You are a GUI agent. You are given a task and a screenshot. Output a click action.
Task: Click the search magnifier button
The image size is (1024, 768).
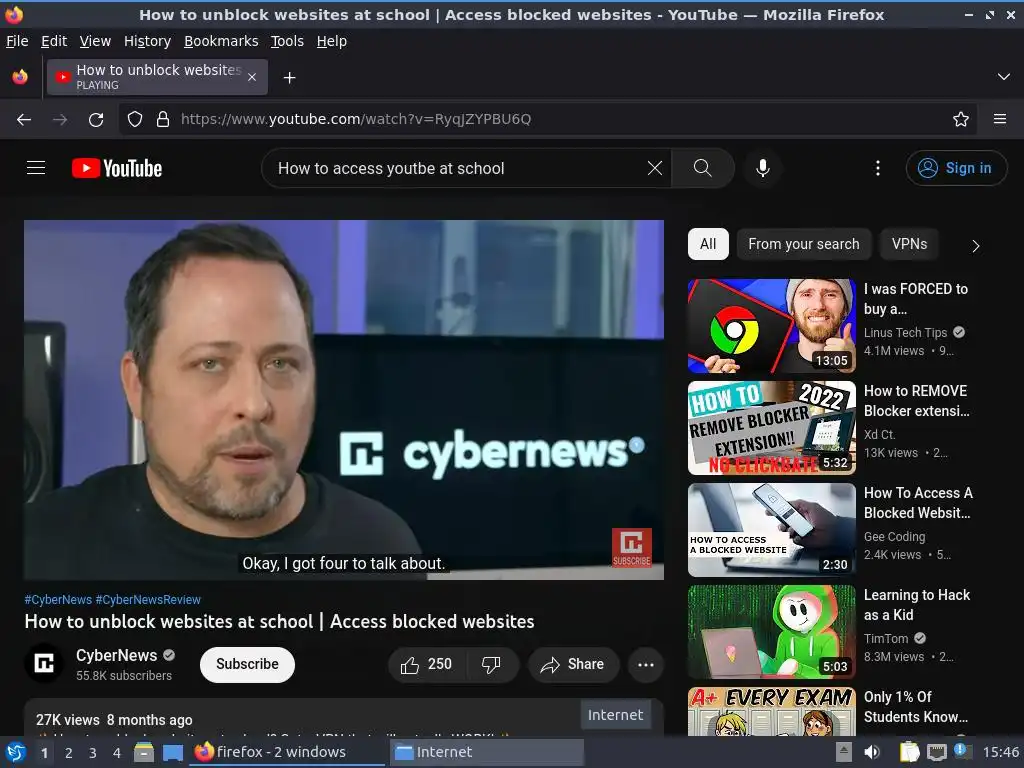(x=703, y=168)
